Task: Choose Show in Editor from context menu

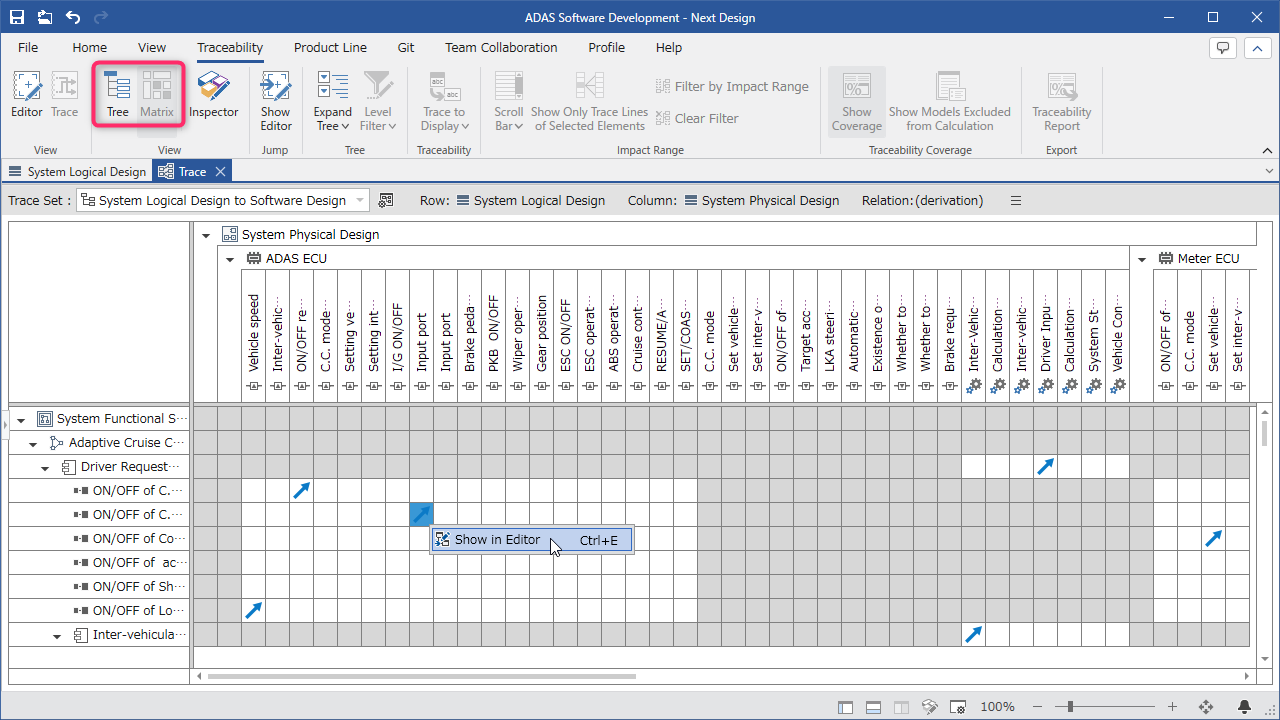Action: [531, 540]
